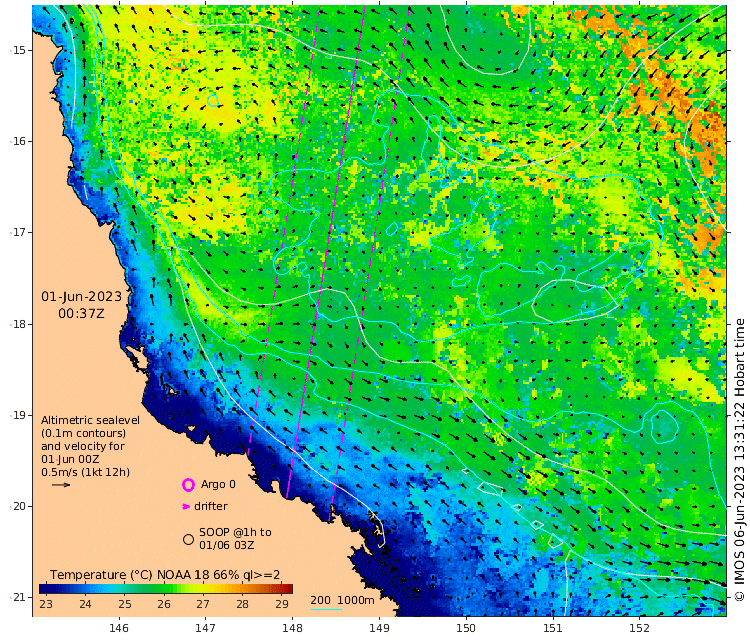This screenshot has width=750, height=640.
Task: Click the magenta drifter arrow symbol
Action: (x=187, y=506)
